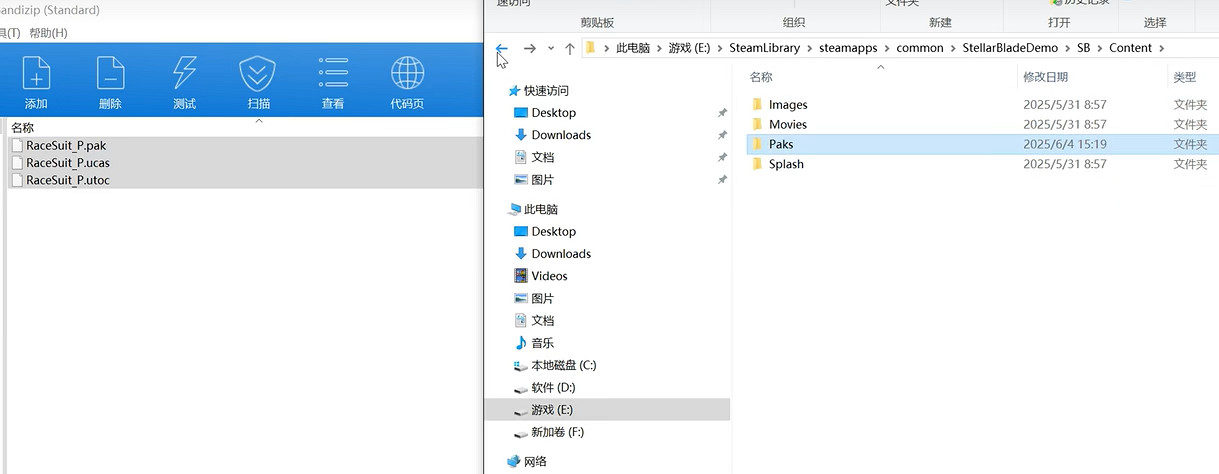Go up one folder level arrow

[570, 48]
